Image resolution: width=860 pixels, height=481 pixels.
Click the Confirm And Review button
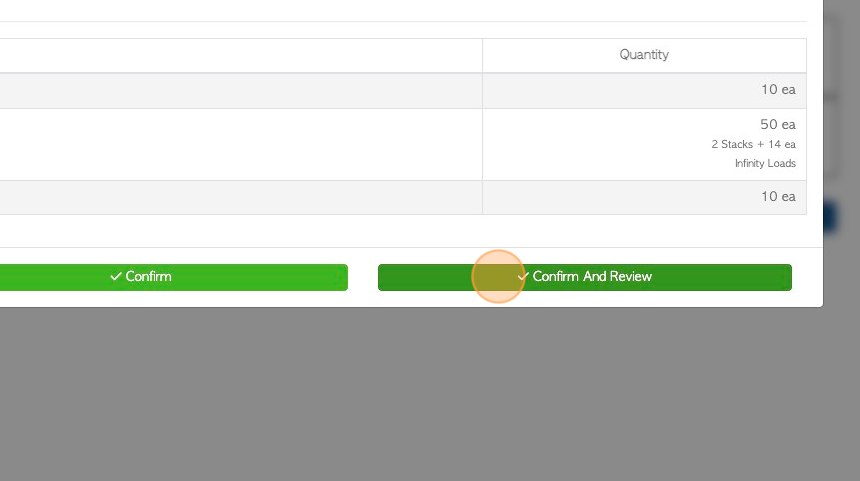tap(585, 277)
